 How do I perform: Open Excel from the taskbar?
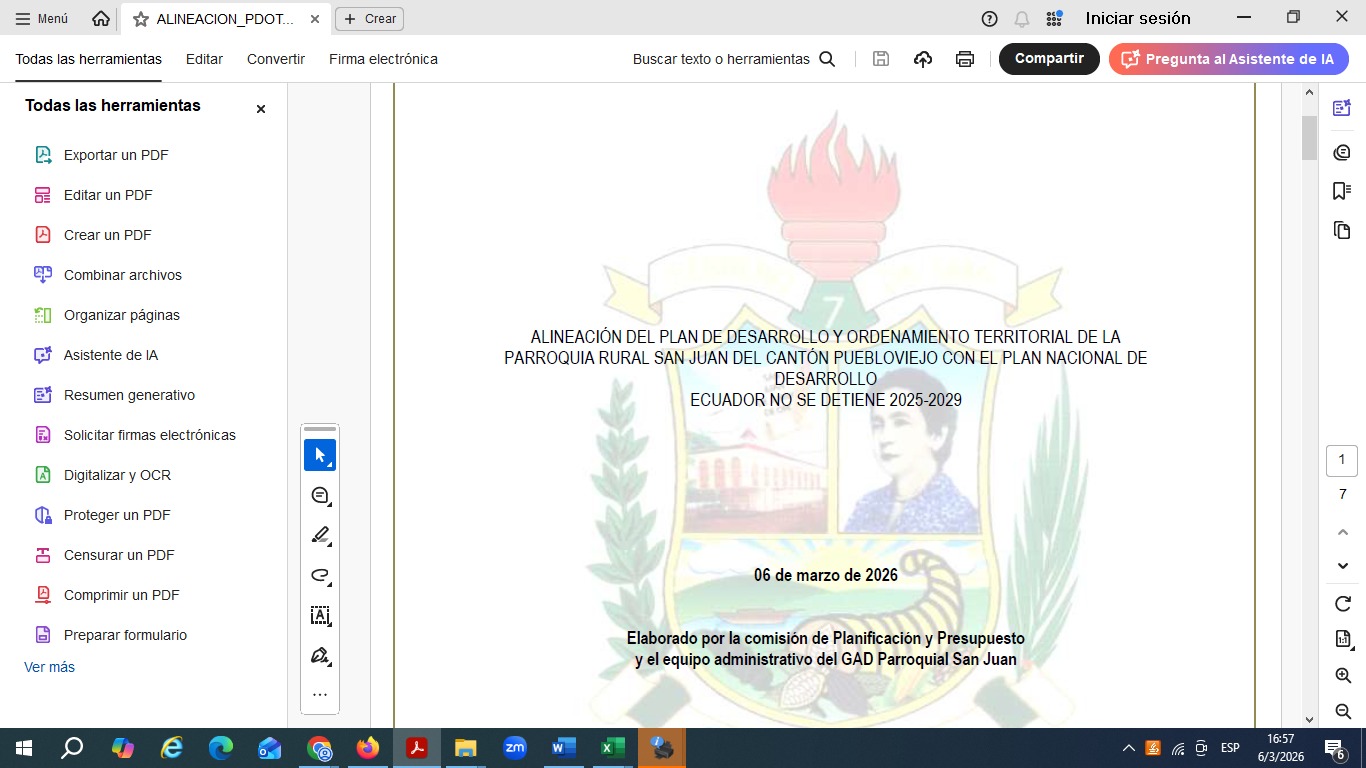(612, 748)
